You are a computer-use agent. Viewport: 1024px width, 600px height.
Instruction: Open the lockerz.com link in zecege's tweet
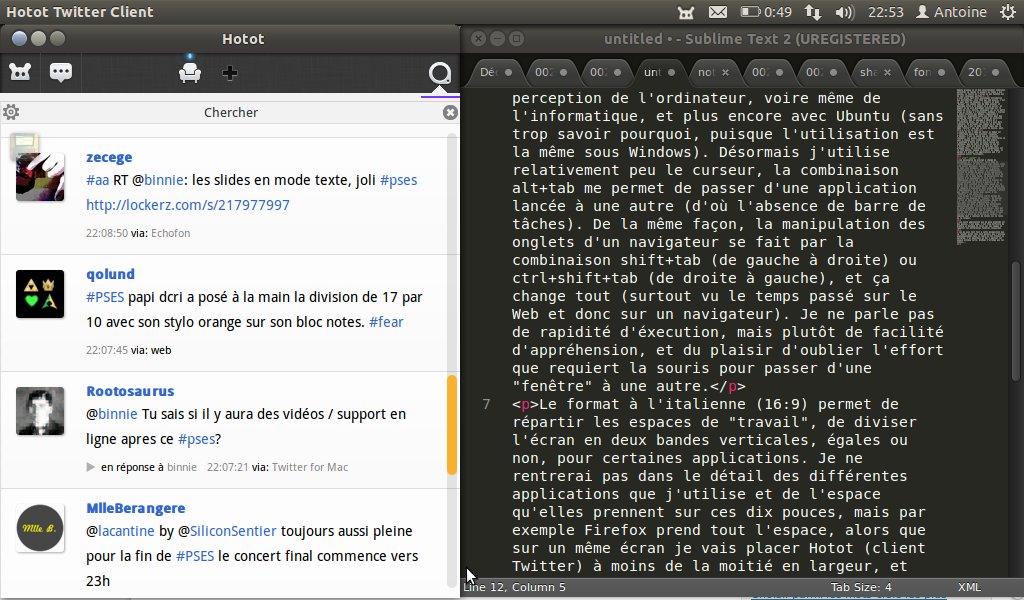(x=188, y=205)
